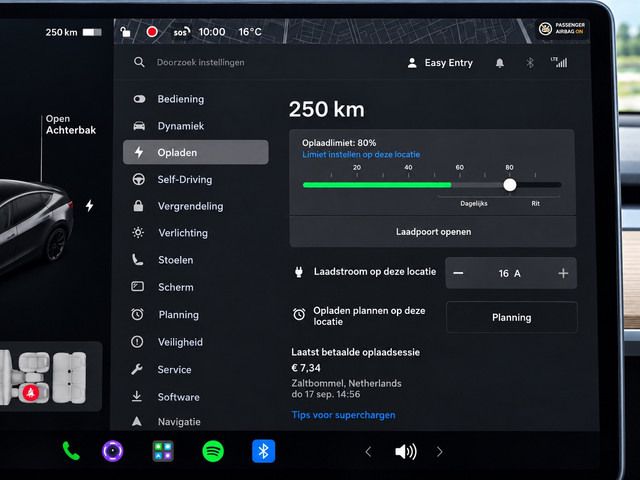Tap the passenger airbag indicator
The width and height of the screenshot is (640, 480).
(562, 28)
